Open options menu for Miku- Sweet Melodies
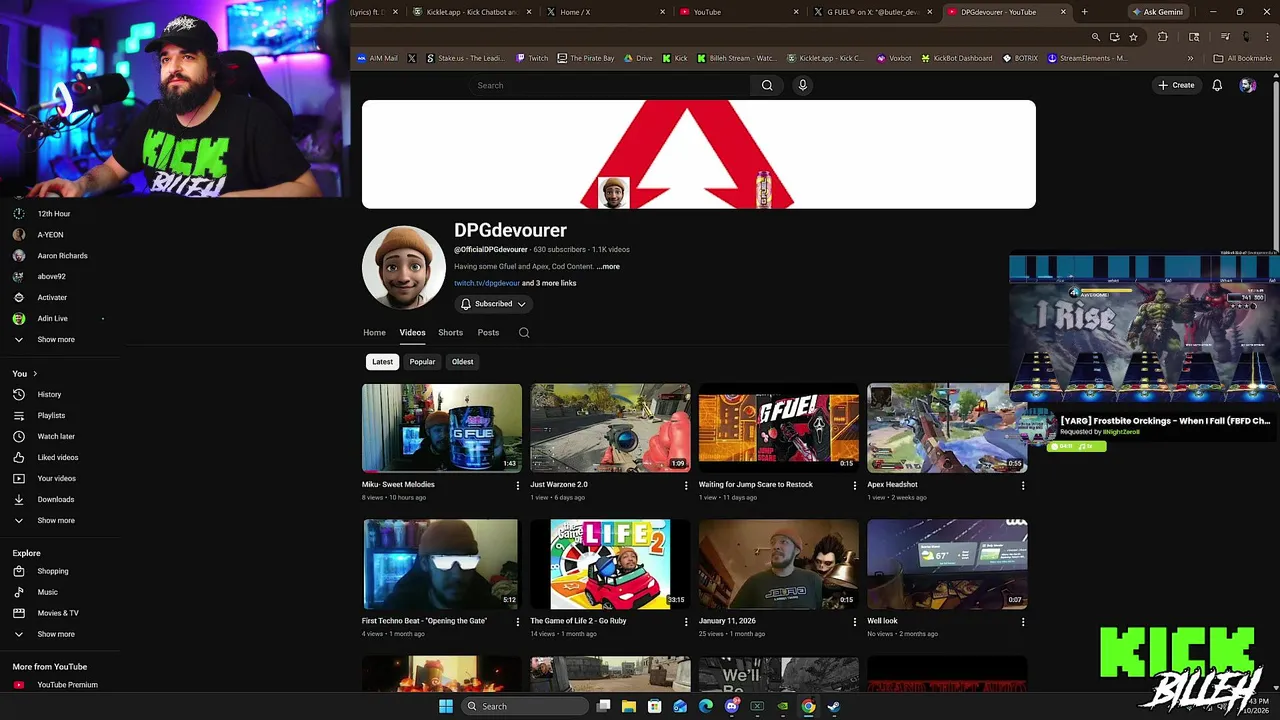1280x720 pixels. [x=518, y=485]
